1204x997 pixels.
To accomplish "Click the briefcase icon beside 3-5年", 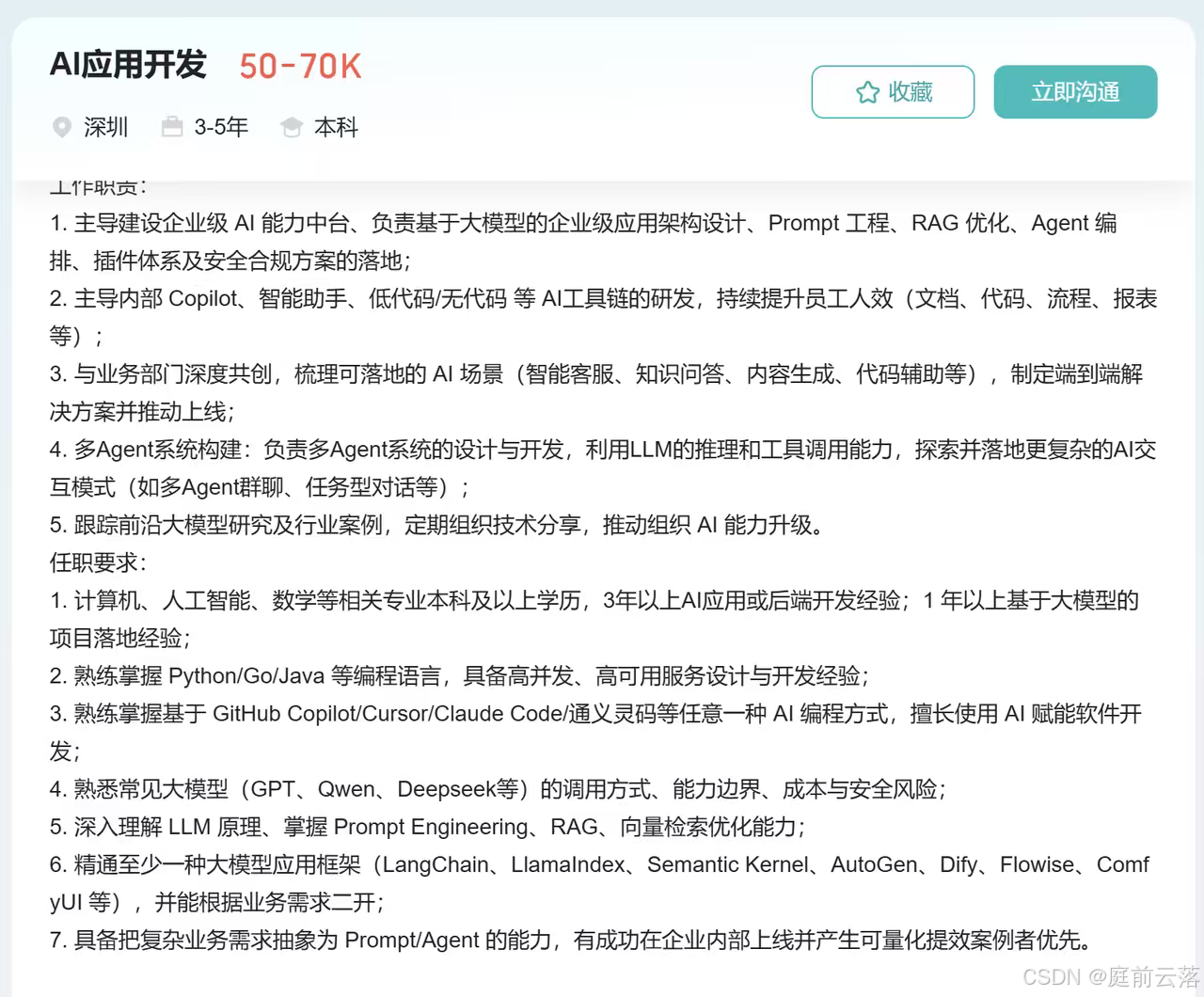I will point(172,127).
